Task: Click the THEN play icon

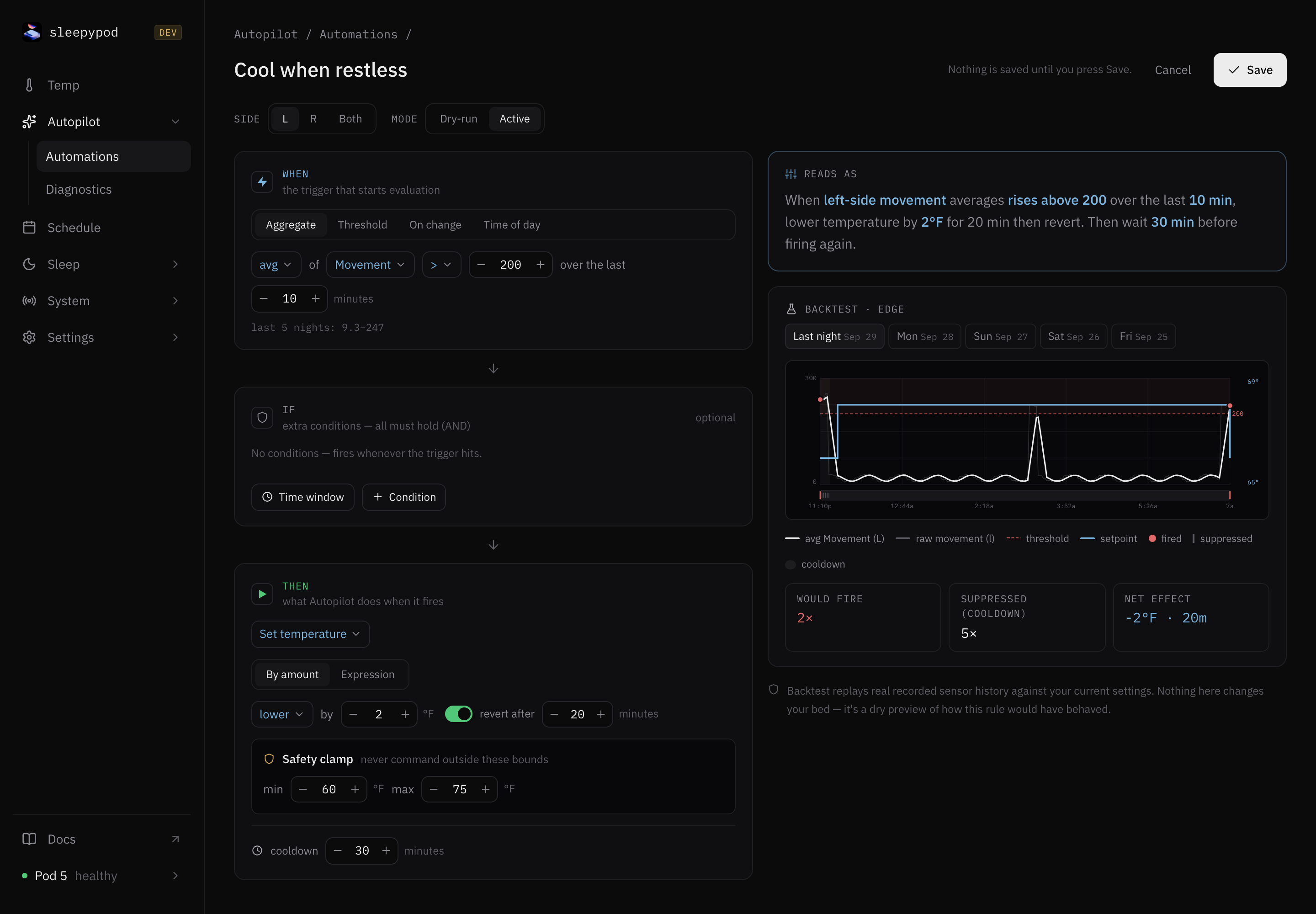Action: 262,594
